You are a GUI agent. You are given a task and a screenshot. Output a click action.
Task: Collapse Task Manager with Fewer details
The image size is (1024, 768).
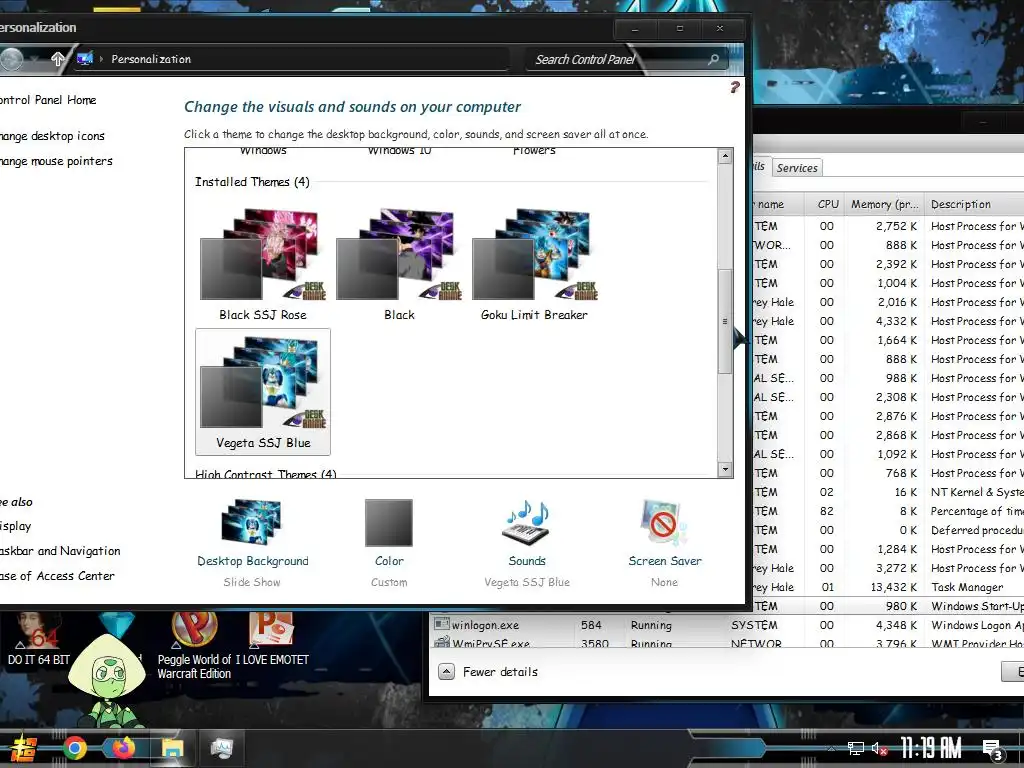488,671
